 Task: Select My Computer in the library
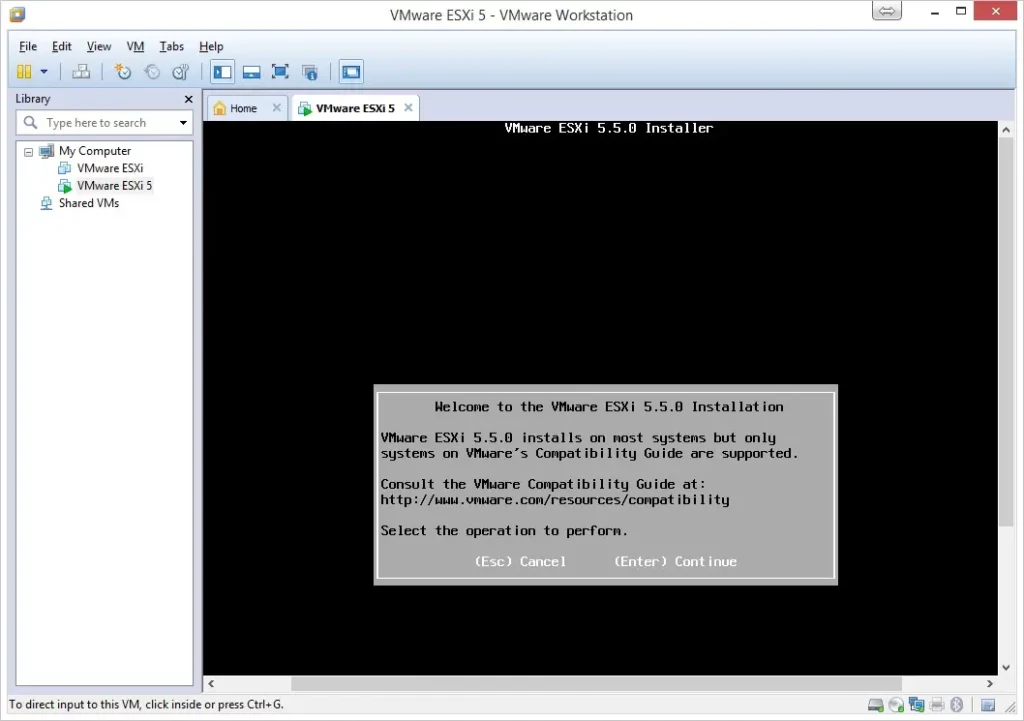(95, 151)
